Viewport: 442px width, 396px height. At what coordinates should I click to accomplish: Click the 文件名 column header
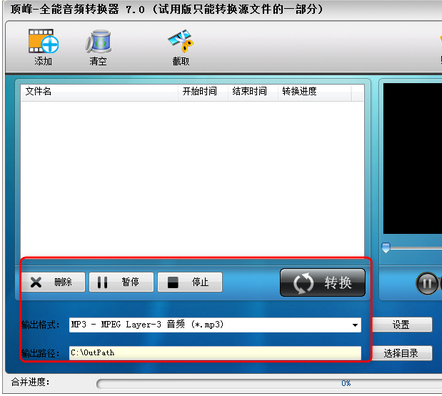click(100, 92)
